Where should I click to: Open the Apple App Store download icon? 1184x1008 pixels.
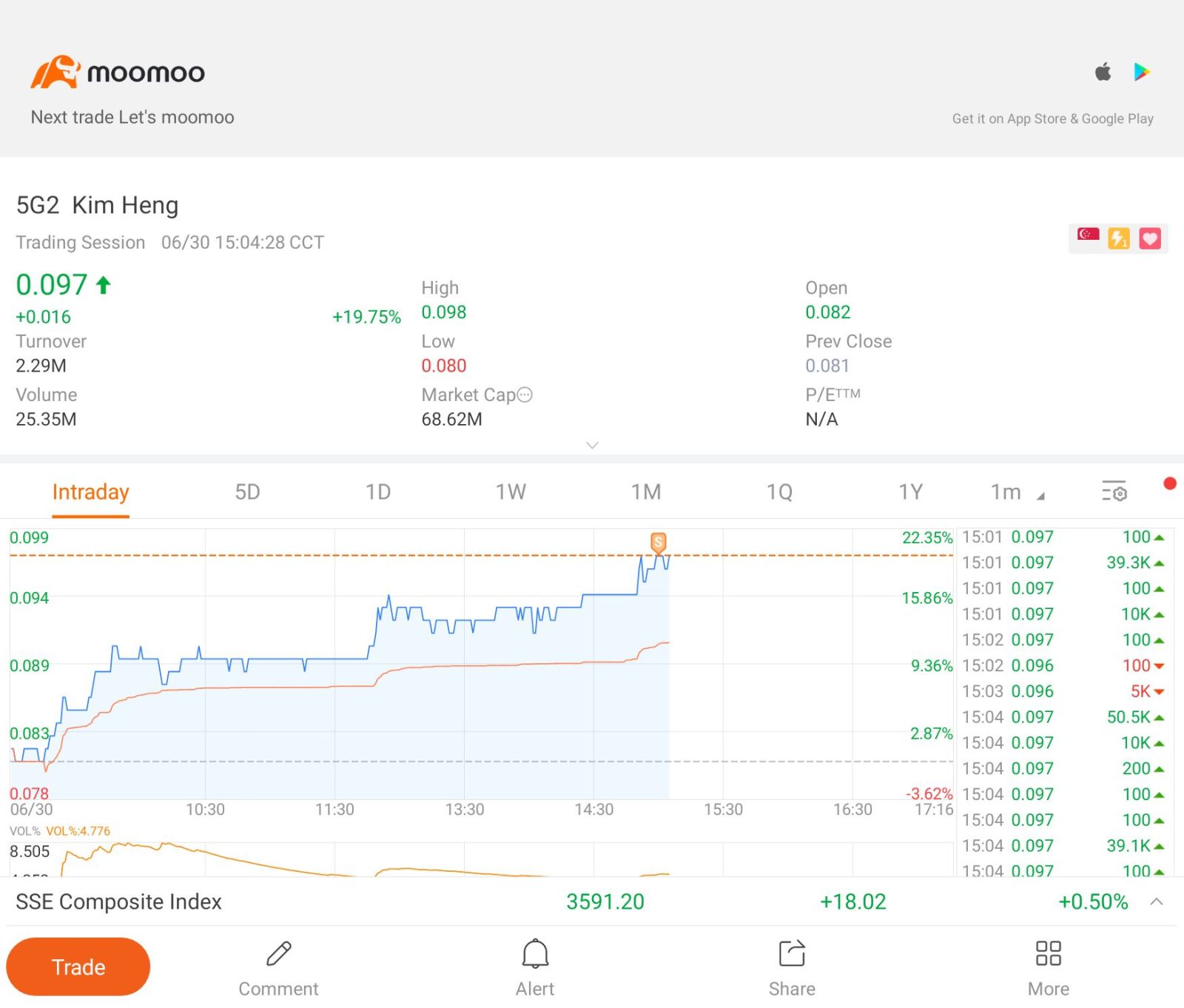point(1103,72)
